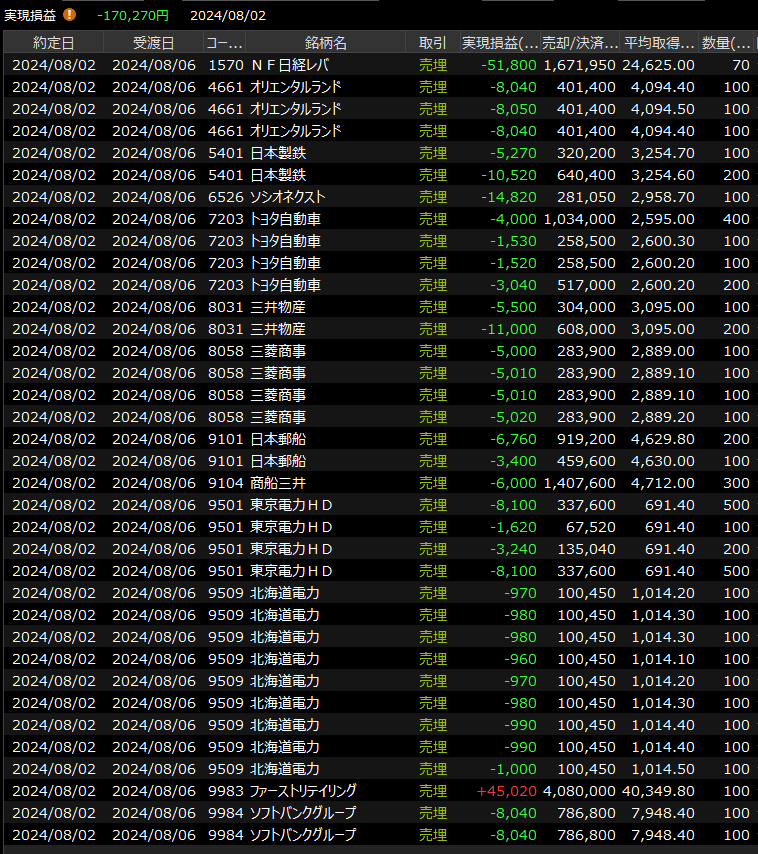The width and height of the screenshot is (758, 854).
Task: Click the +45,020 realized profit value
Action: tap(510, 791)
